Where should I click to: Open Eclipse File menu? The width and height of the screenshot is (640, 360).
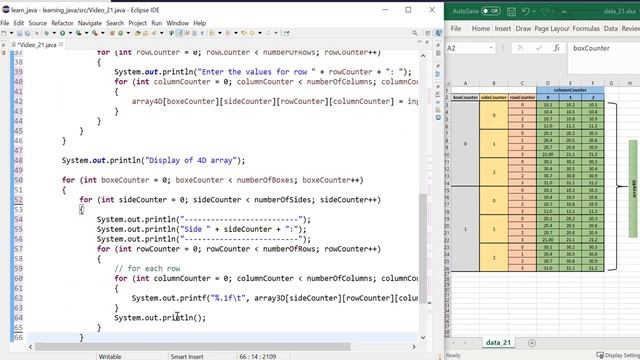[4, 23]
